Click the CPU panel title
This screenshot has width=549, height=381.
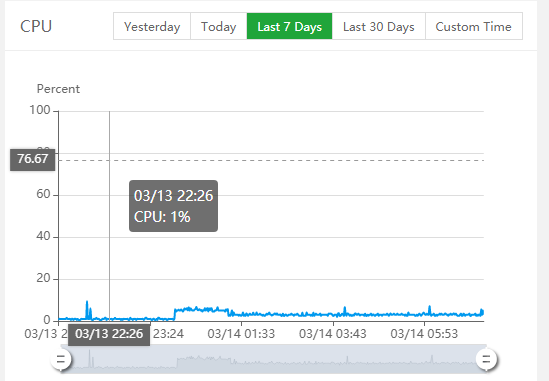pos(36,26)
